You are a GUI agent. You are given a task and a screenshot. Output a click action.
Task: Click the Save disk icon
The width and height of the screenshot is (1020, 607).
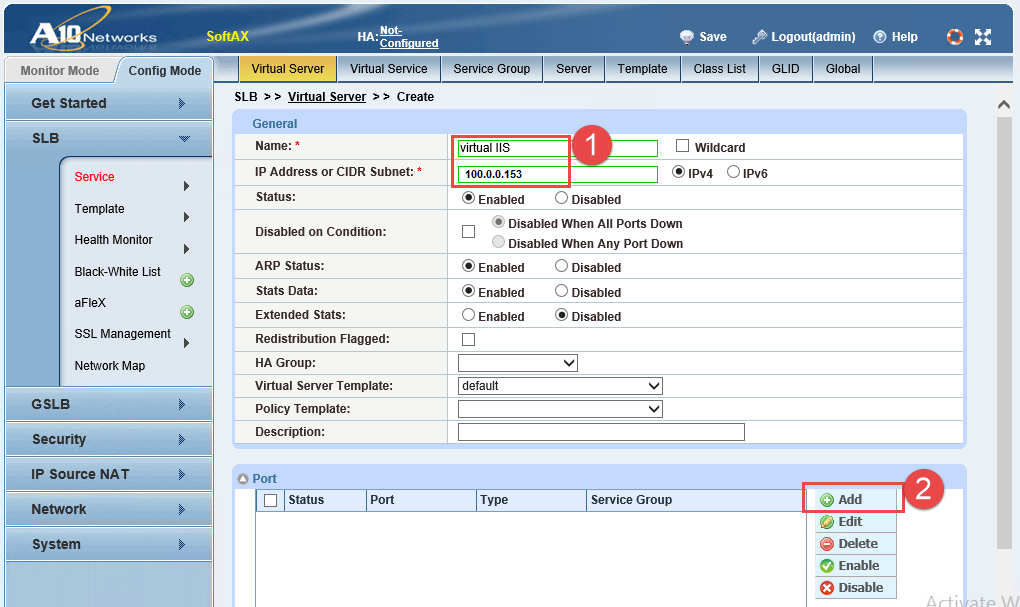[686, 37]
